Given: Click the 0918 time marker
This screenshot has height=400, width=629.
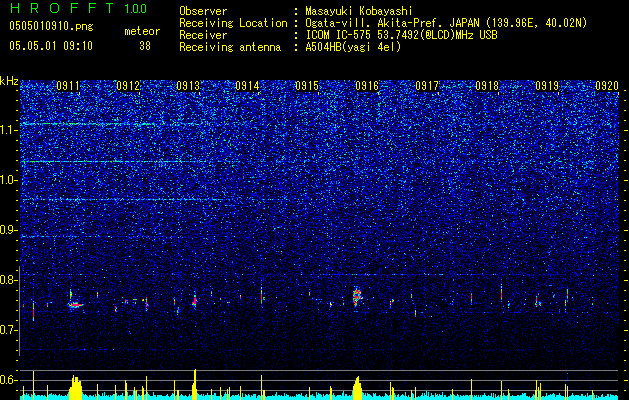Looking at the screenshot, I should [x=487, y=86].
